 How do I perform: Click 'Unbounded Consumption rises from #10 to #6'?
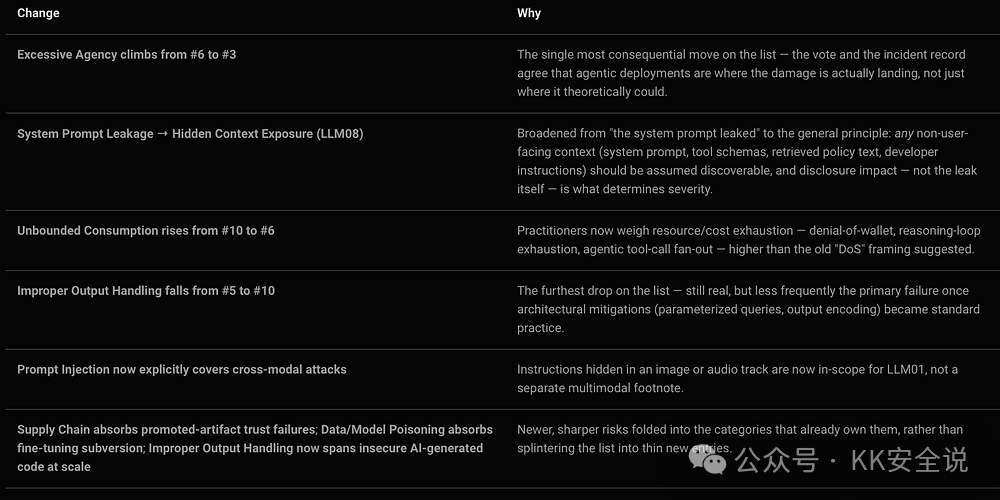coord(146,230)
